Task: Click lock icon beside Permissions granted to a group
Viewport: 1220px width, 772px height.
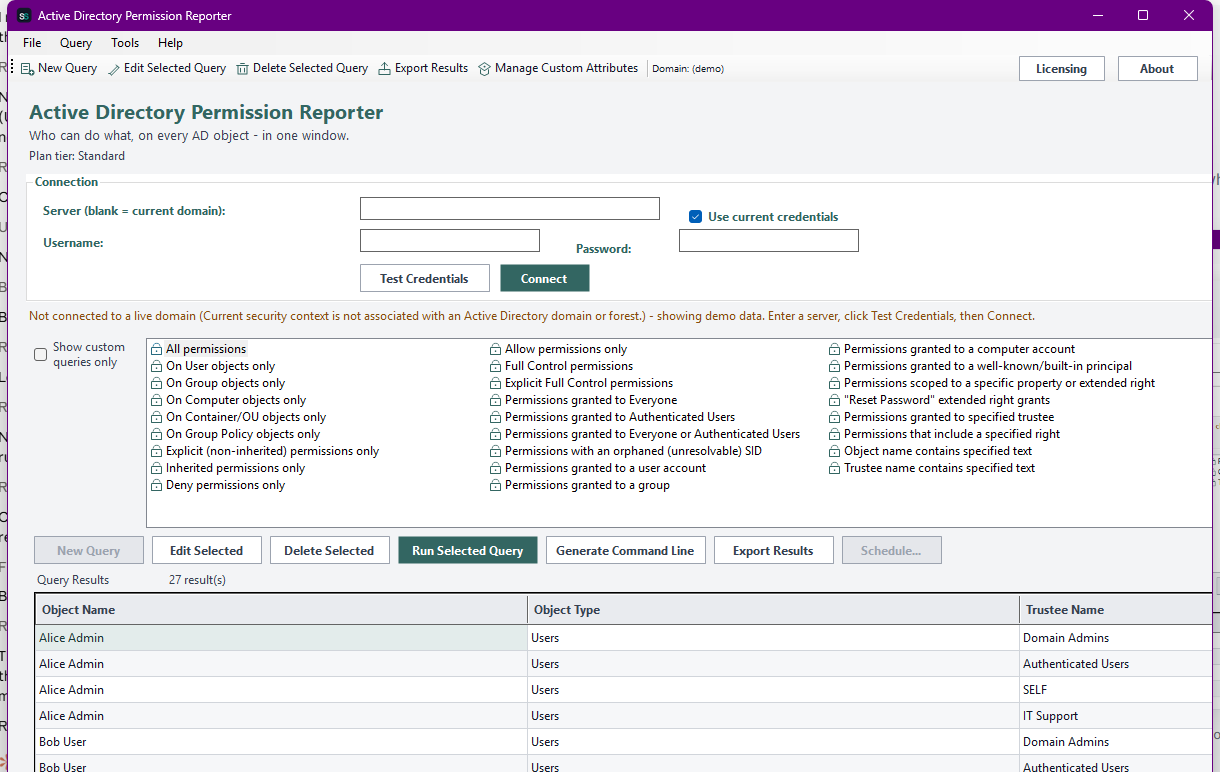Action: tap(496, 486)
